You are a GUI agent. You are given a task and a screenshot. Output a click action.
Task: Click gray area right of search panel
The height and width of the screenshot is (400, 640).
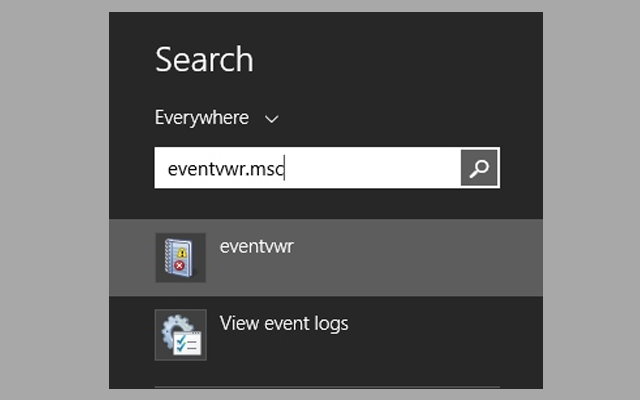coord(590,200)
